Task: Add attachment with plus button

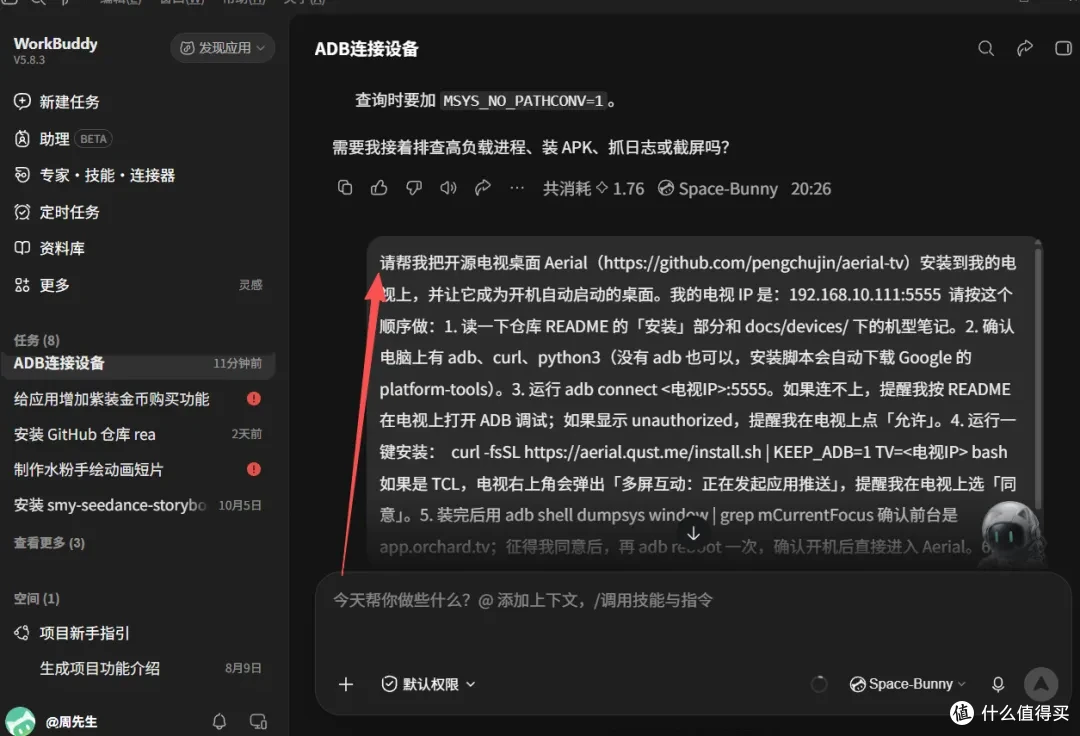Action: 346,684
